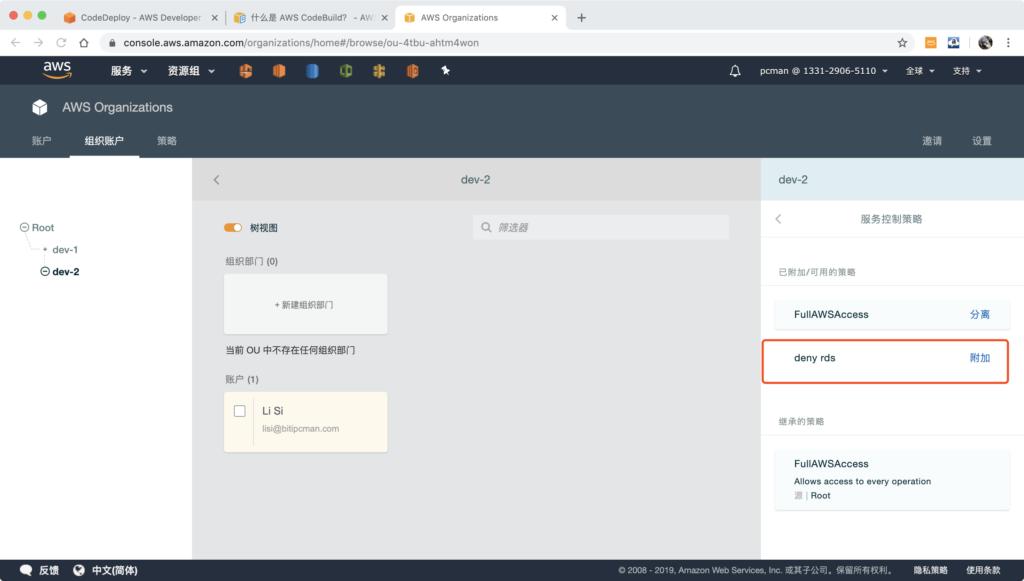Viewport: 1024px width, 581px height.
Task: Click the browser back arrow
Action: [16, 42]
